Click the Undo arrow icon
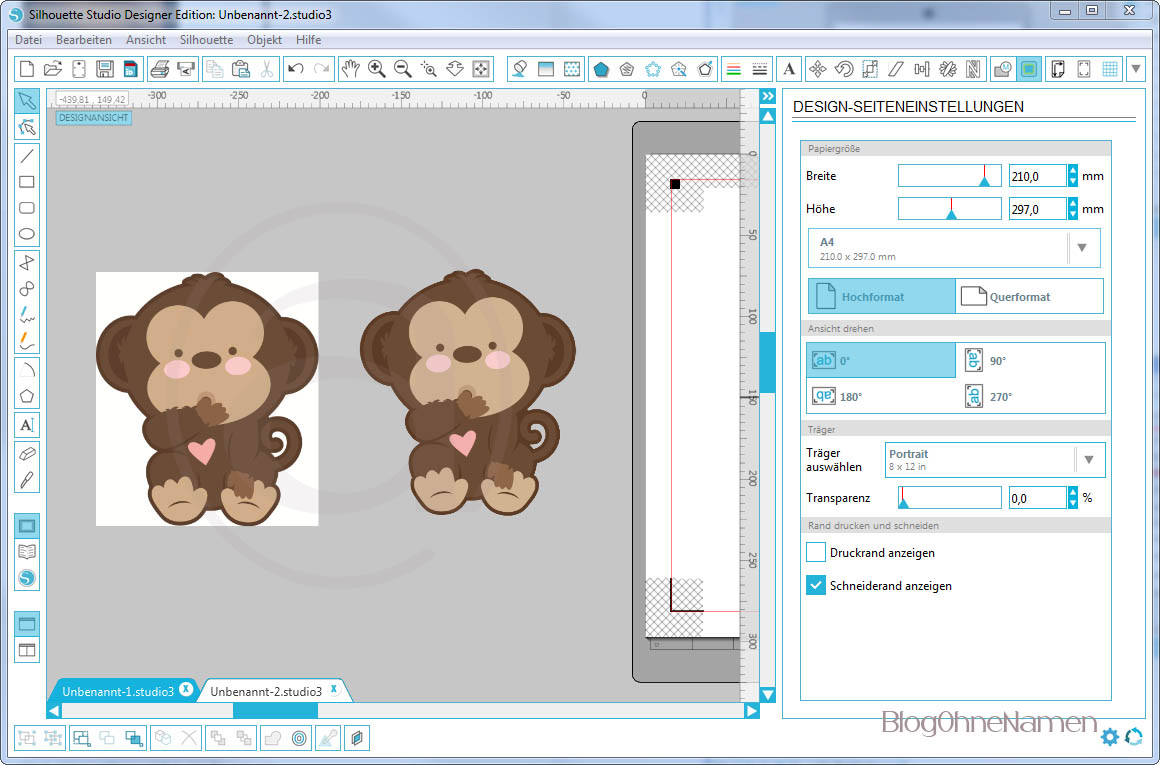Viewport: 1160px width, 765px height. [x=295, y=69]
